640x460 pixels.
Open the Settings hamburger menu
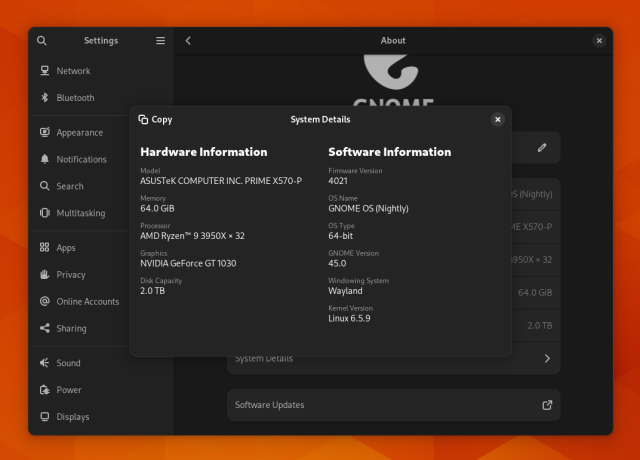coord(160,40)
